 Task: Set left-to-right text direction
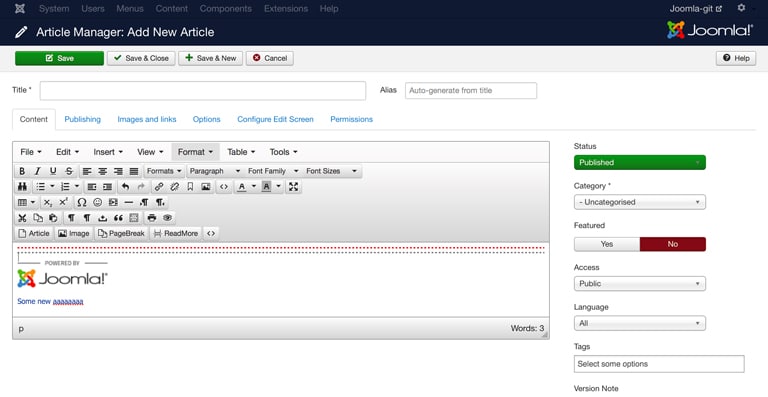tap(144, 203)
